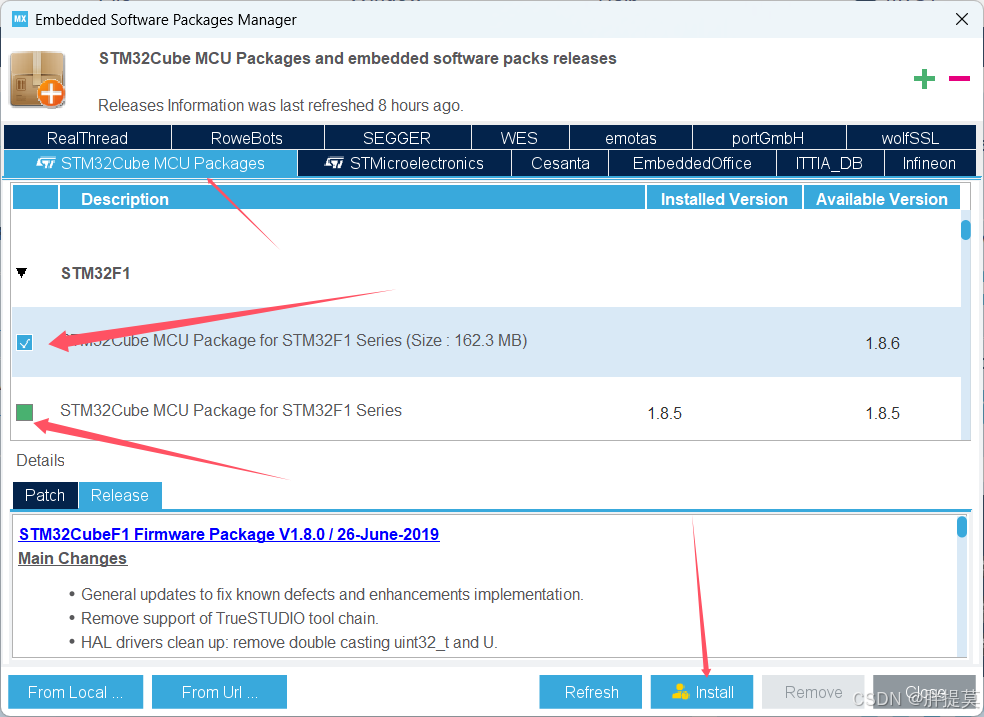Viewport: 984px width, 717px height.
Task: Click the Install button
Action: tap(702, 692)
